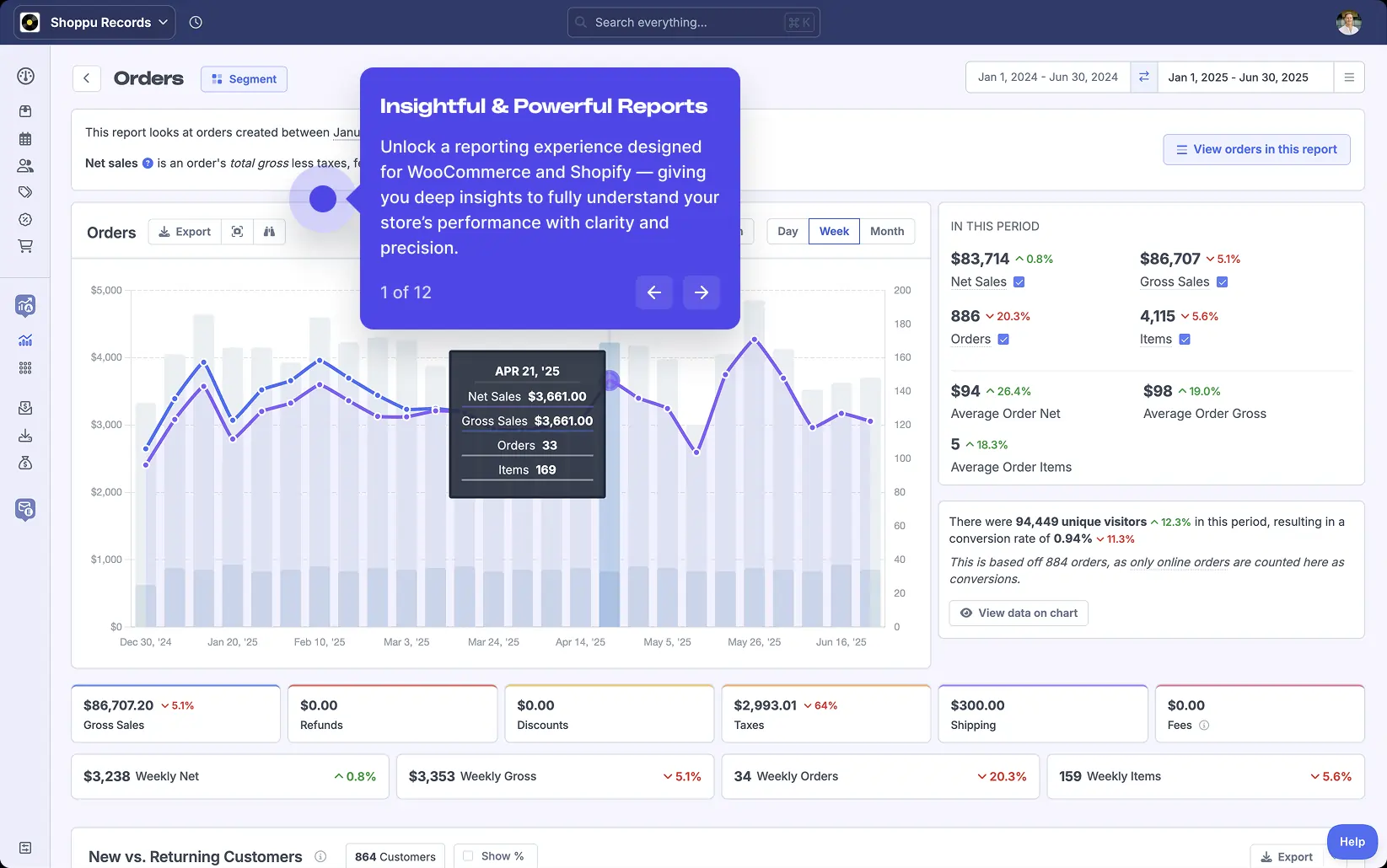
Task: Open the customers icon in the sidebar
Action: (x=25, y=165)
